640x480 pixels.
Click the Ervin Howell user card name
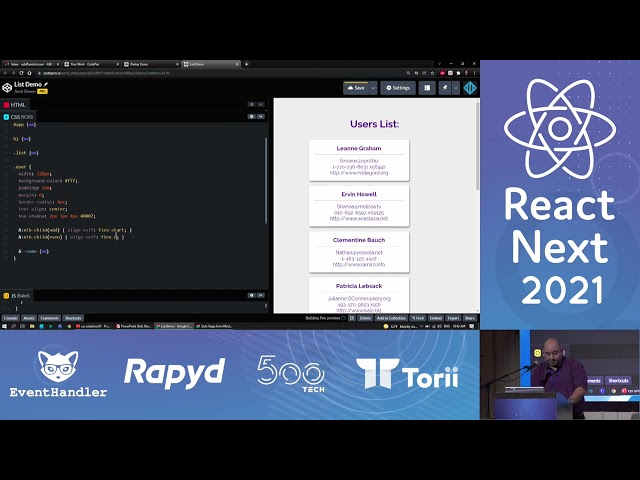[359, 194]
